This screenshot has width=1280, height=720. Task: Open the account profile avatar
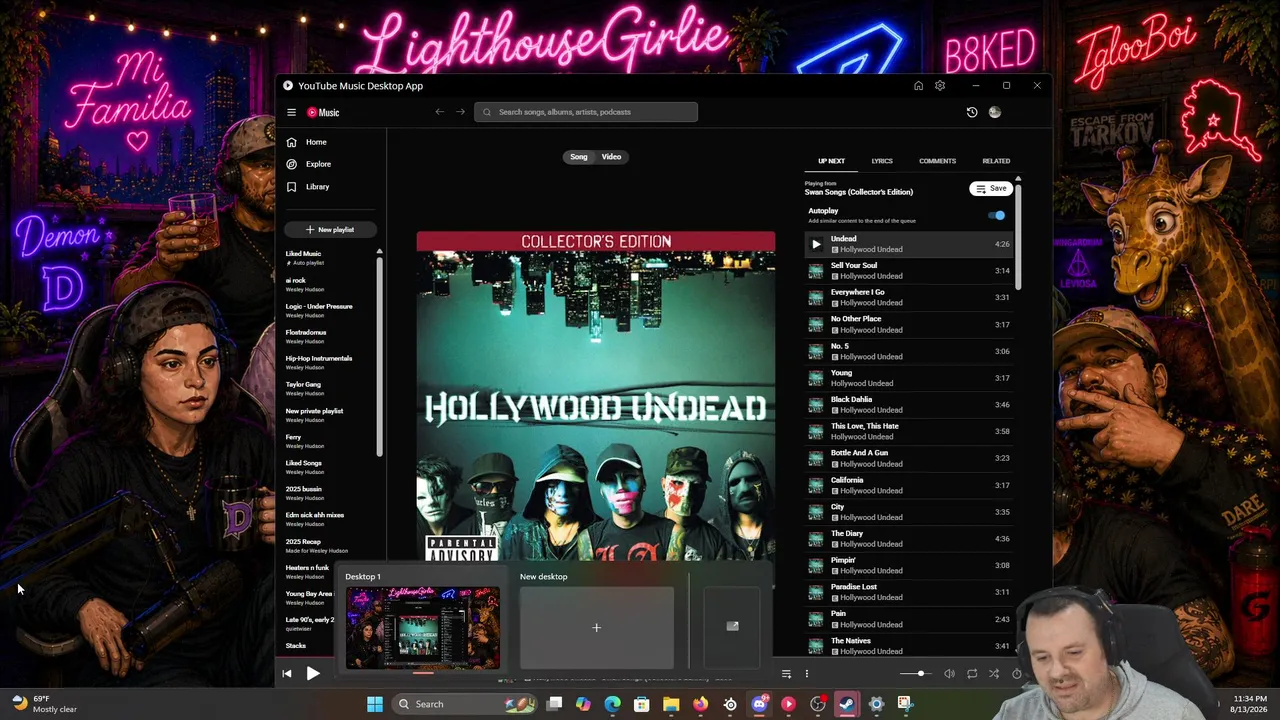pyautogui.click(x=994, y=112)
